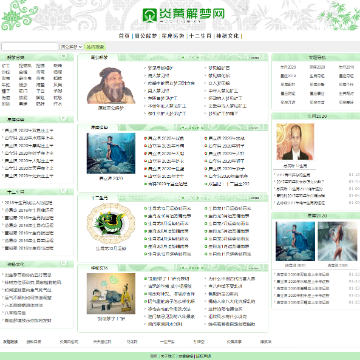Open the green dragon zodiac image
This screenshot has height=360, width=360.
click(x=111, y=223)
